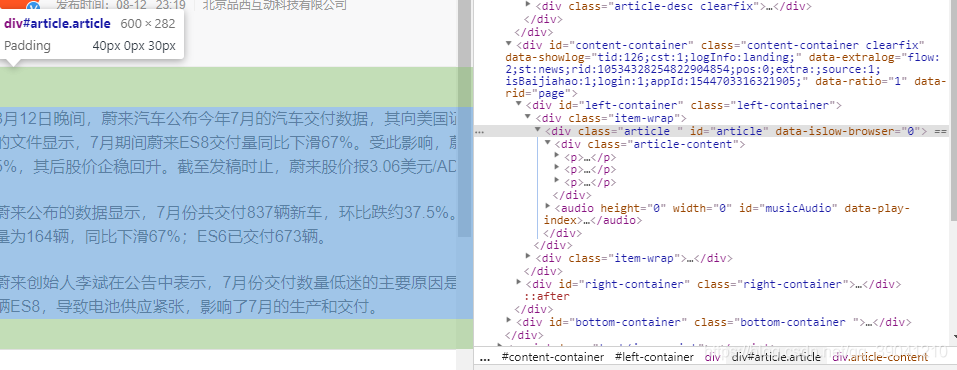Click data-islow-browser attribute on article div
957x370 pixels.
click(x=848, y=131)
